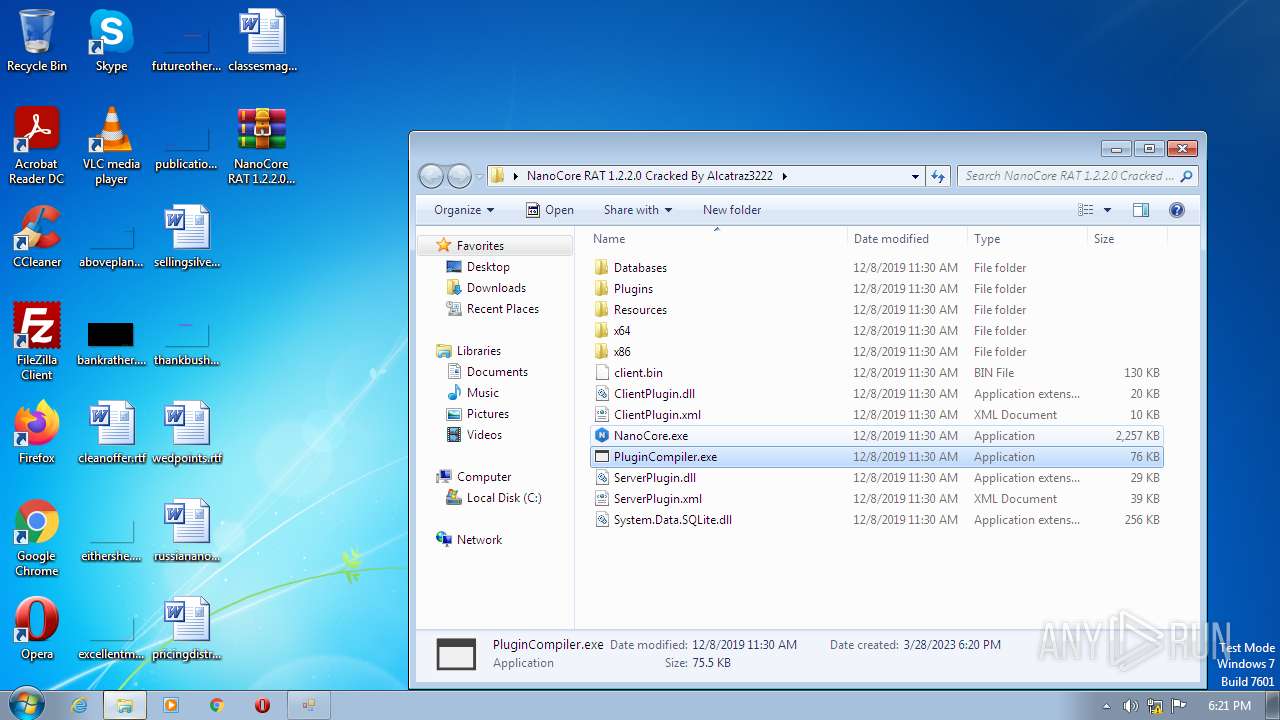Select Desktop in navigation pane
1280x720 pixels.
tap(488, 267)
